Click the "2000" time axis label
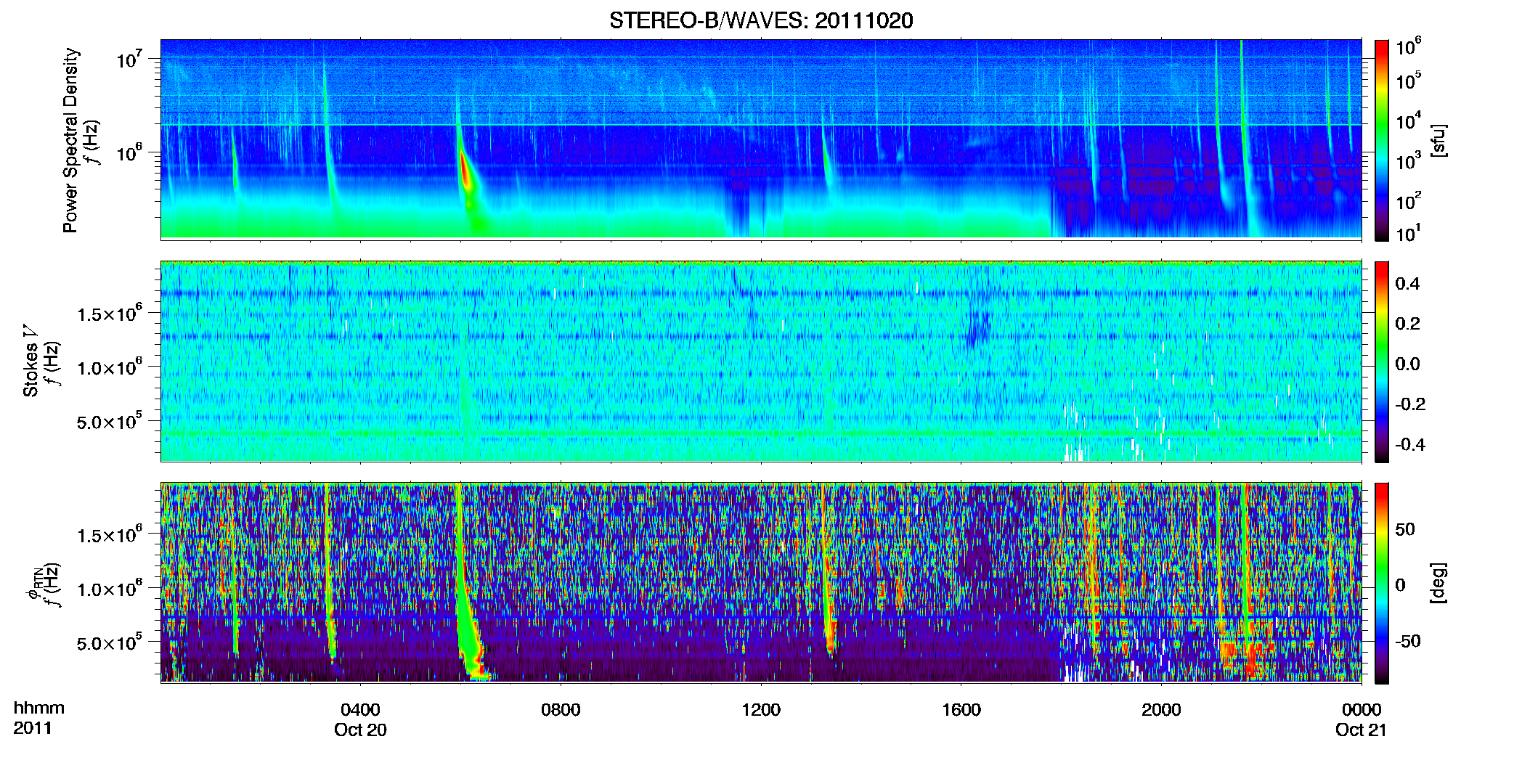 [x=1161, y=709]
